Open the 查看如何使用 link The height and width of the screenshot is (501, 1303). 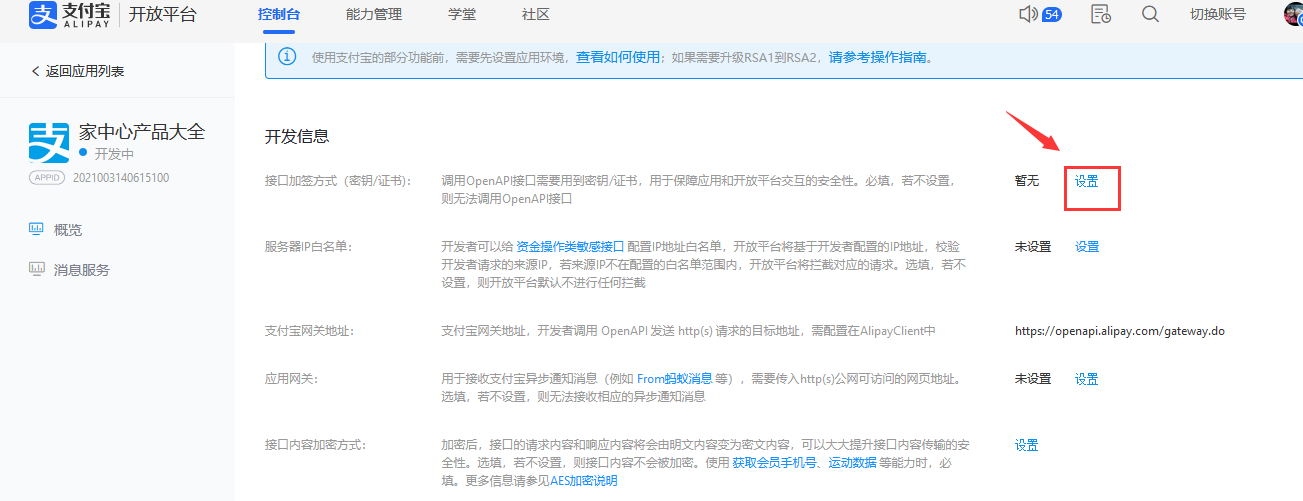coord(618,57)
